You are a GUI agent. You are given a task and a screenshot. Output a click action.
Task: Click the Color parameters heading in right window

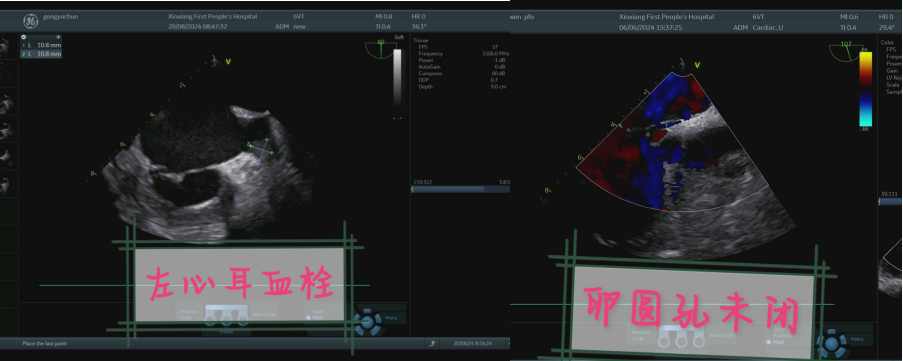[x=887, y=42]
